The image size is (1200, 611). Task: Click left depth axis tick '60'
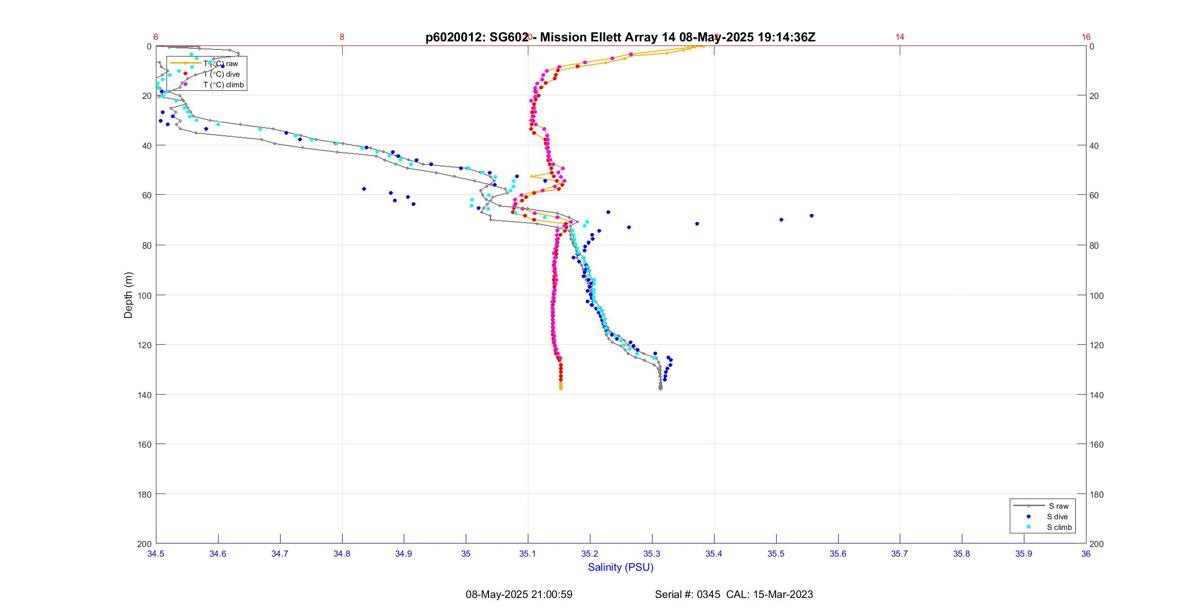(145, 195)
